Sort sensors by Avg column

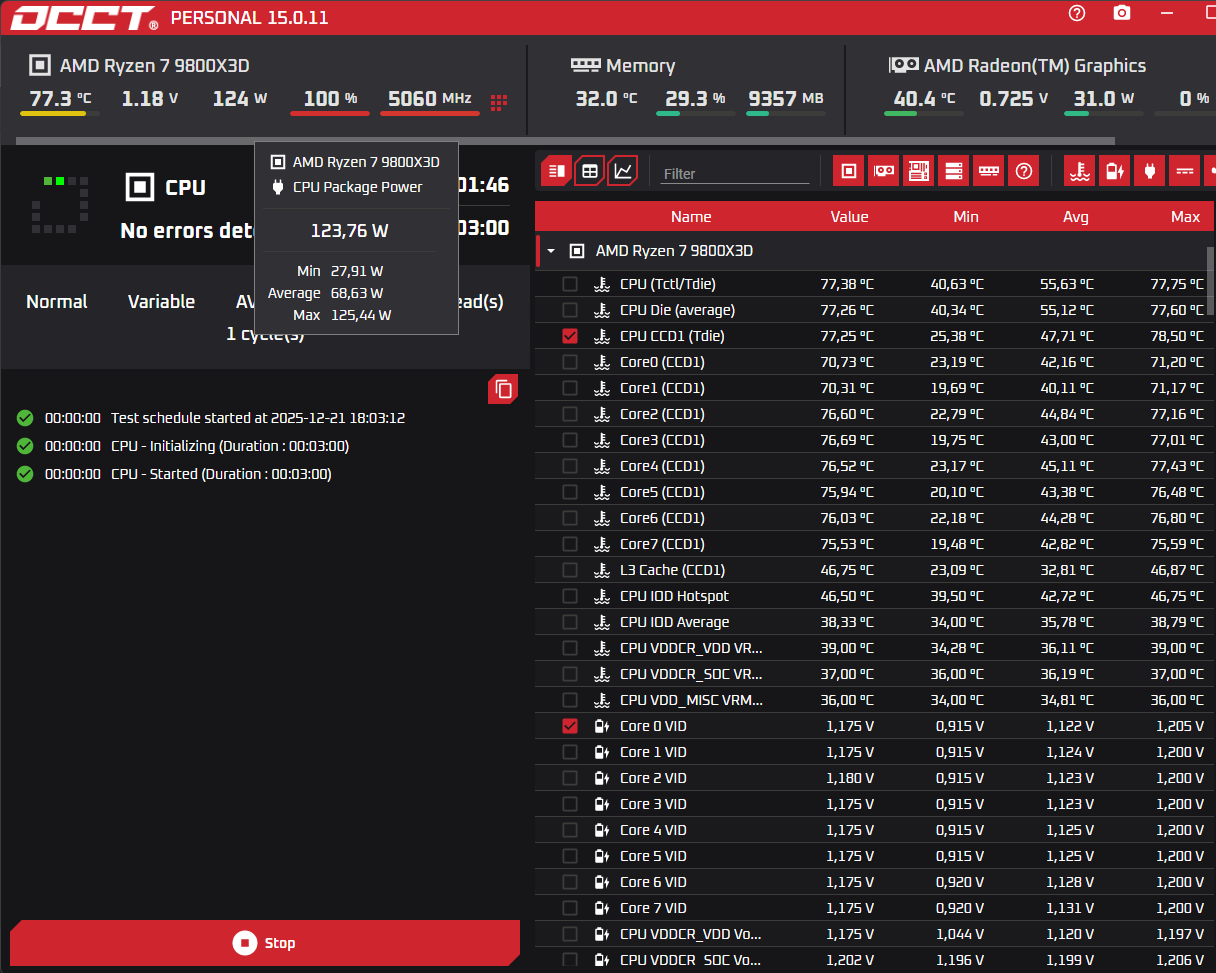(x=1076, y=216)
